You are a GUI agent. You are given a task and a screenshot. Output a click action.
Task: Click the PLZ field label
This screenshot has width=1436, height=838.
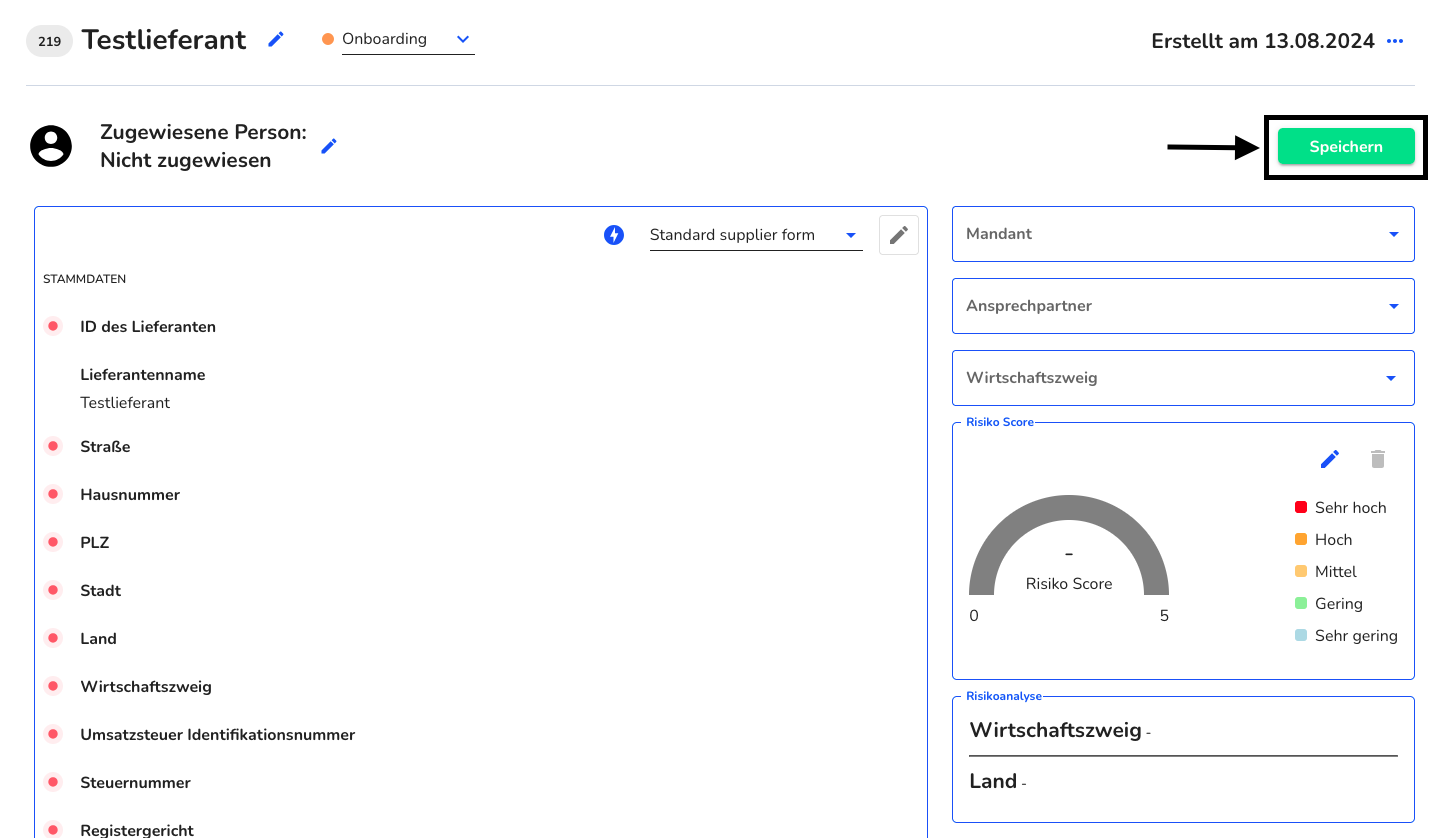[95, 543]
